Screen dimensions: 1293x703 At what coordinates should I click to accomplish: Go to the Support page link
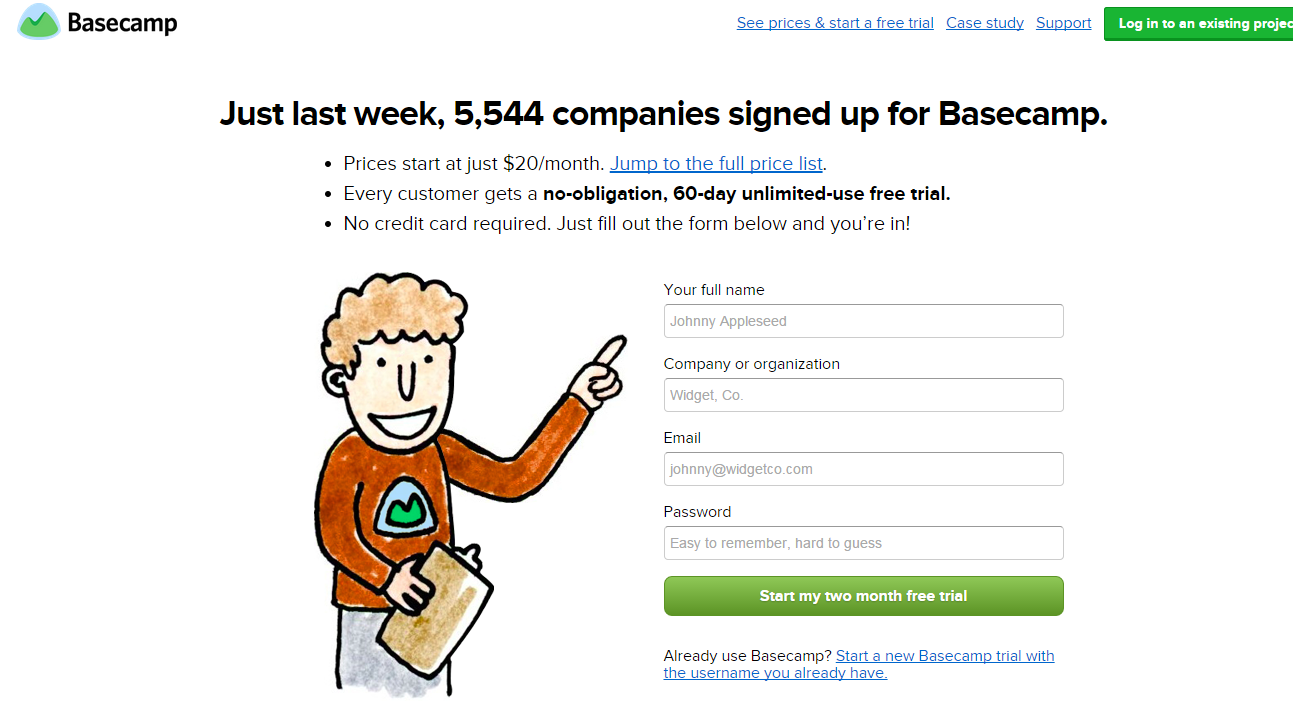1064,23
